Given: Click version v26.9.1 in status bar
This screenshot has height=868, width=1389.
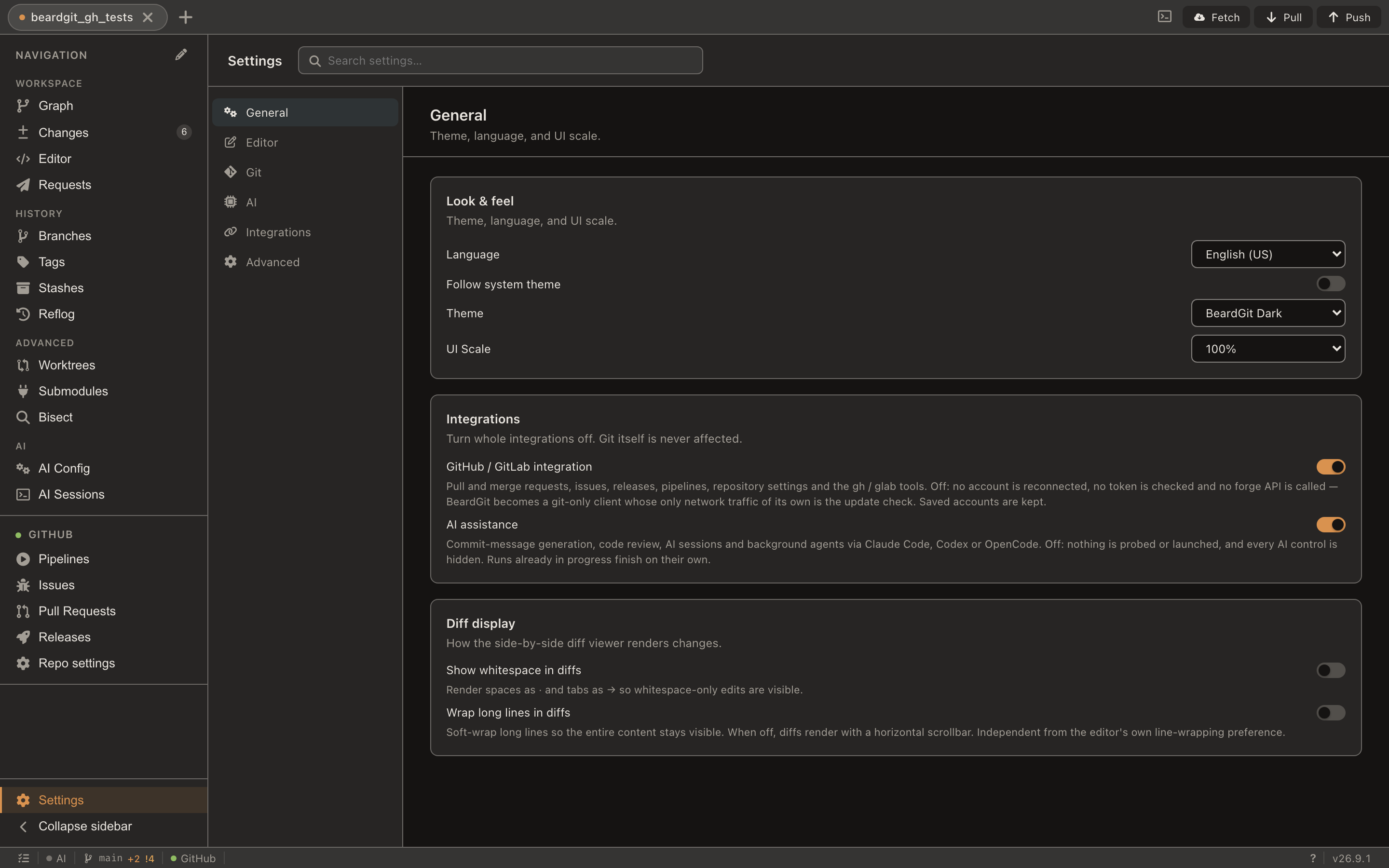Looking at the screenshot, I should [x=1351, y=858].
